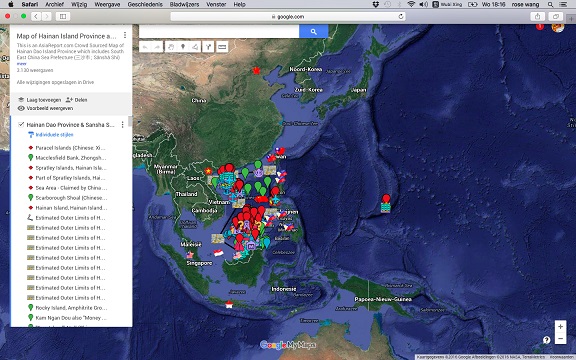Expand the map description with 'meer'
The height and width of the screenshot is (360, 576).
(21, 64)
